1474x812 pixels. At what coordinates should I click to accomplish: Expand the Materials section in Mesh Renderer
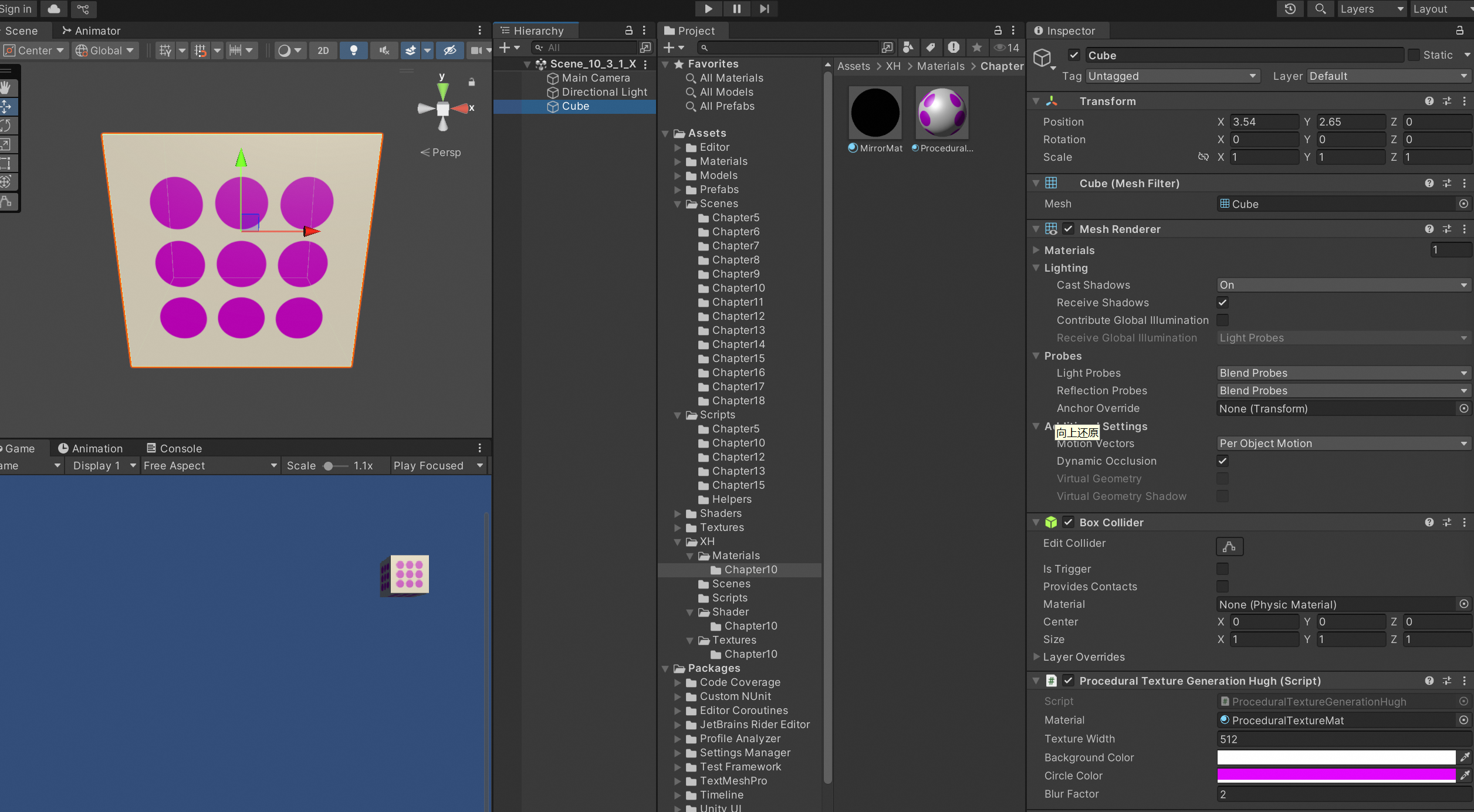[1036, 250]
